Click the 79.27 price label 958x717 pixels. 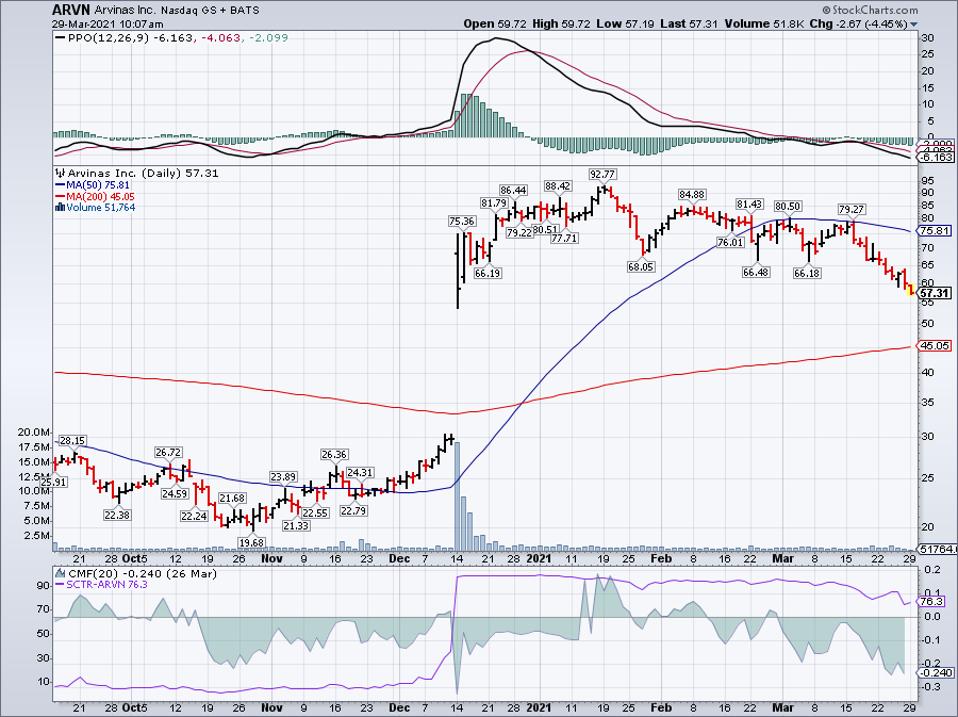click(x=851, y=209)
